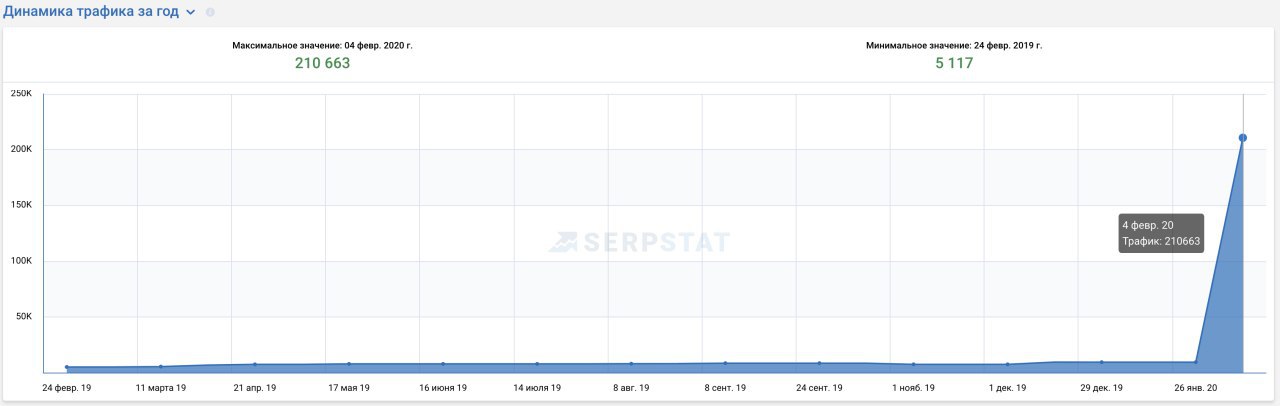Click the maximum value 210 663

tap(322, 63)
